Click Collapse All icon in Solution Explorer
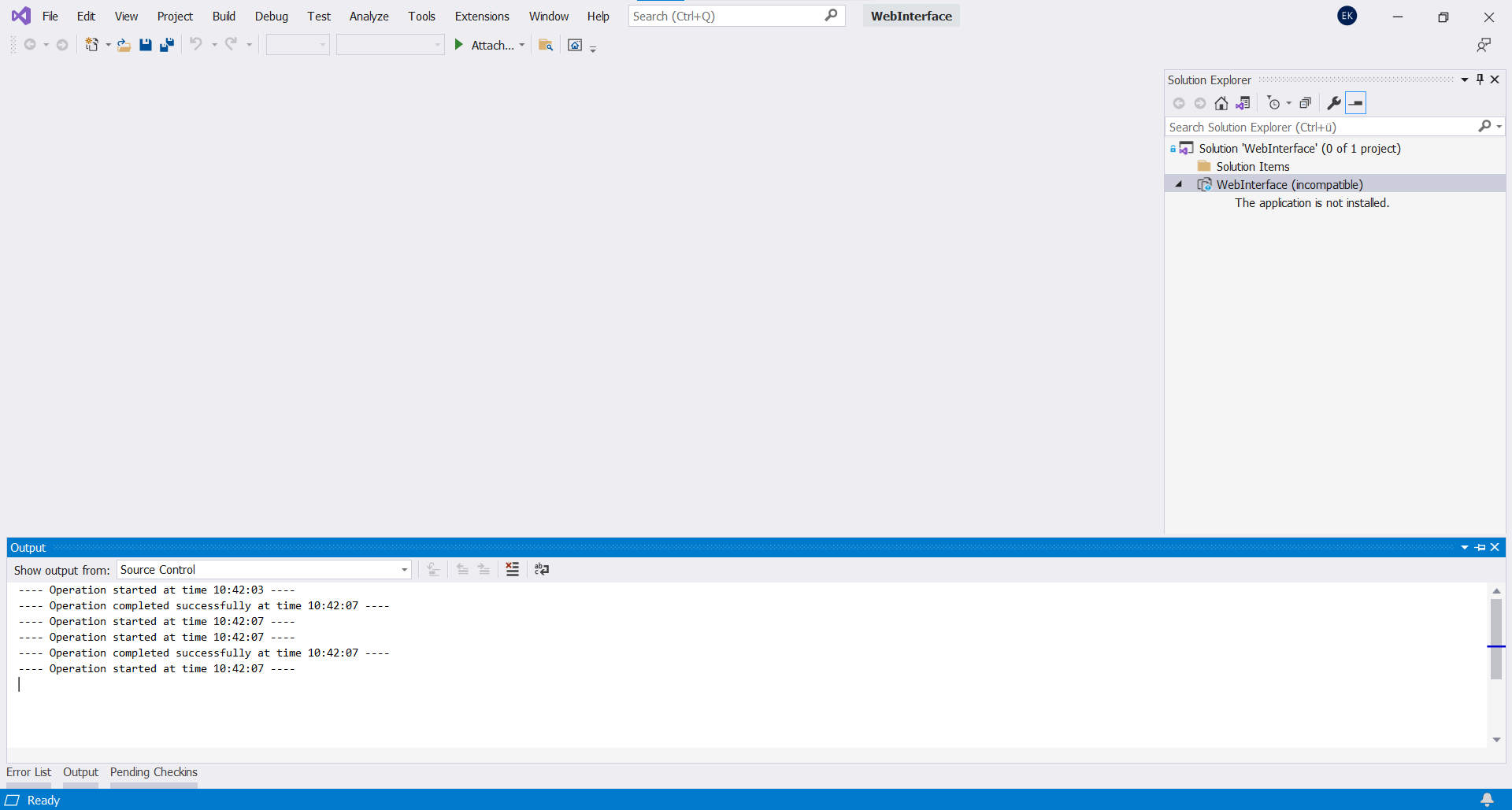Image resolution: width=1512 pixels, height=810 pixels. (1305, 103)
